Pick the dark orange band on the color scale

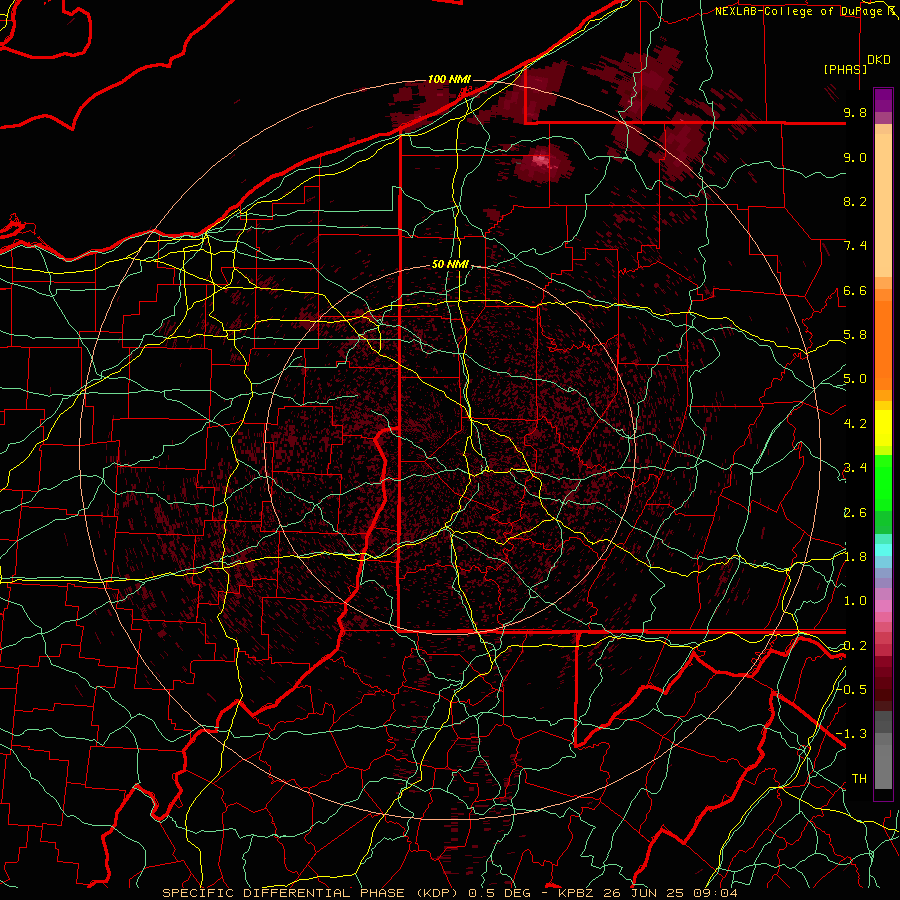point(883,344)
